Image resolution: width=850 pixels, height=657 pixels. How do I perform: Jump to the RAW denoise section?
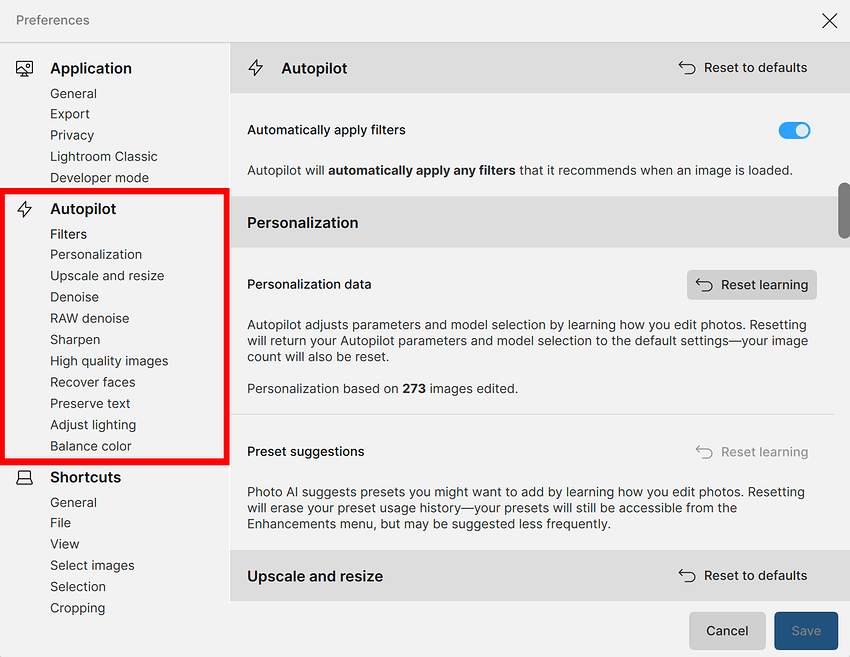pyautogui.click(x=90, y=318)
